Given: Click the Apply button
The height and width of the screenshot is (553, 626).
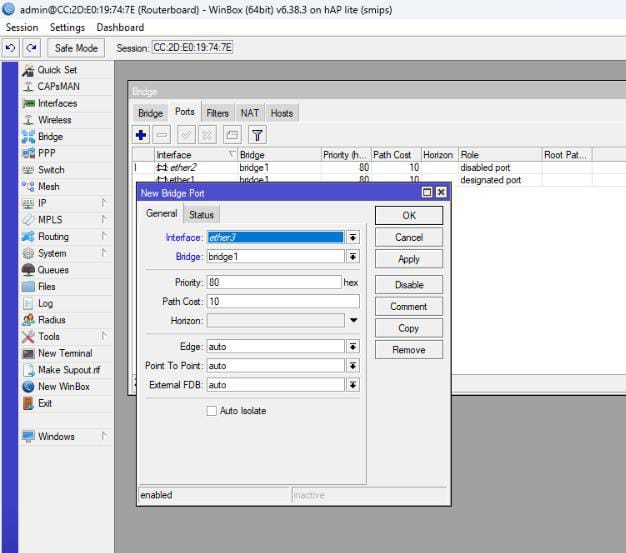Looking at the screenshot, I should point(409,259).
